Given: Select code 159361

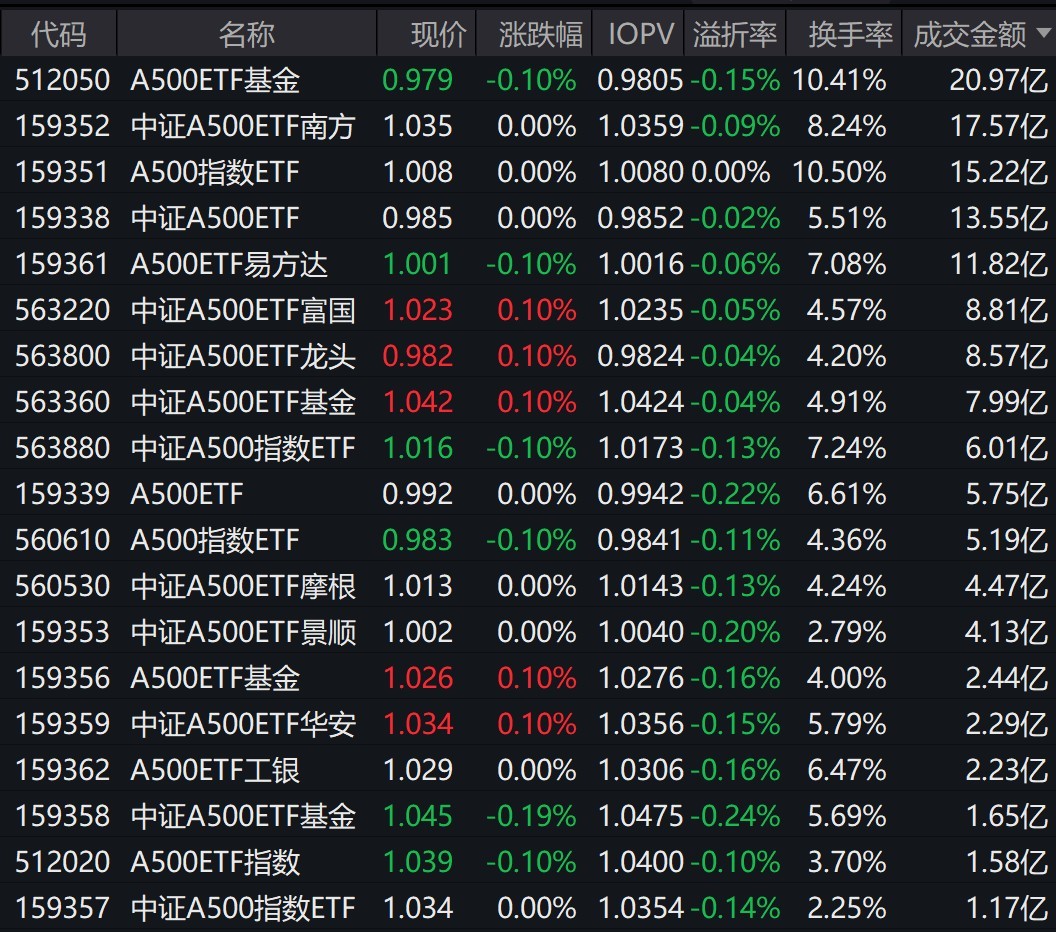Looking at the screenshot, I should pyautogui.click(x=62, y=264).
